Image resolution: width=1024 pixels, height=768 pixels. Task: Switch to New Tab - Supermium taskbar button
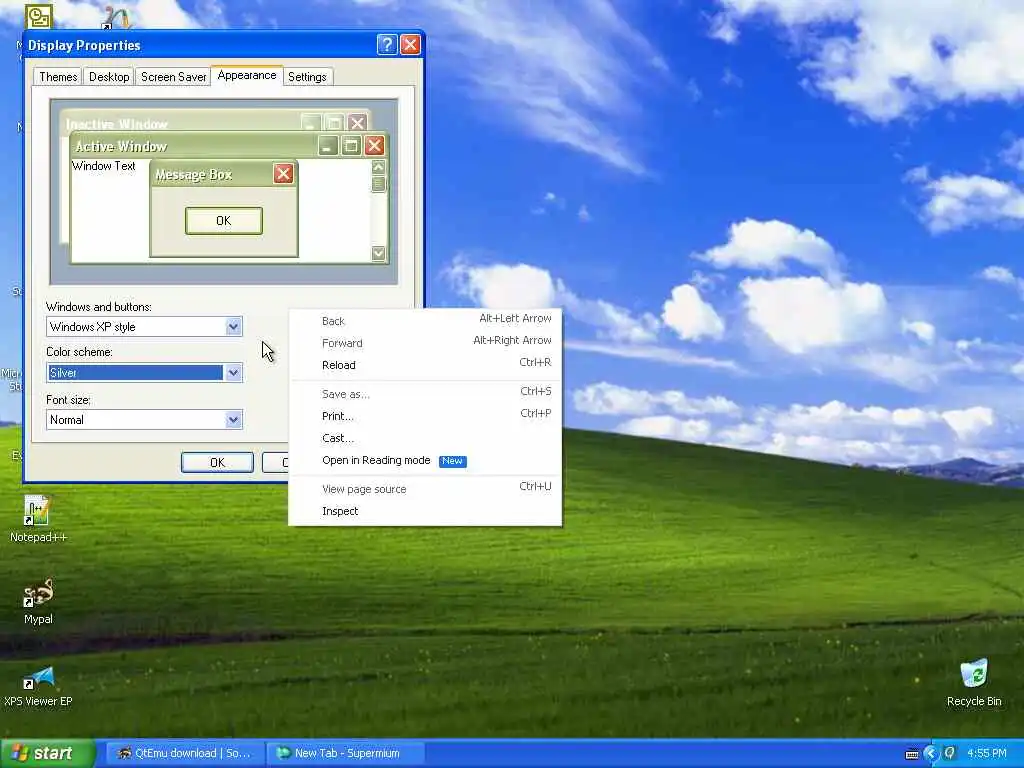pyautogui.click(x=345, y=753)
